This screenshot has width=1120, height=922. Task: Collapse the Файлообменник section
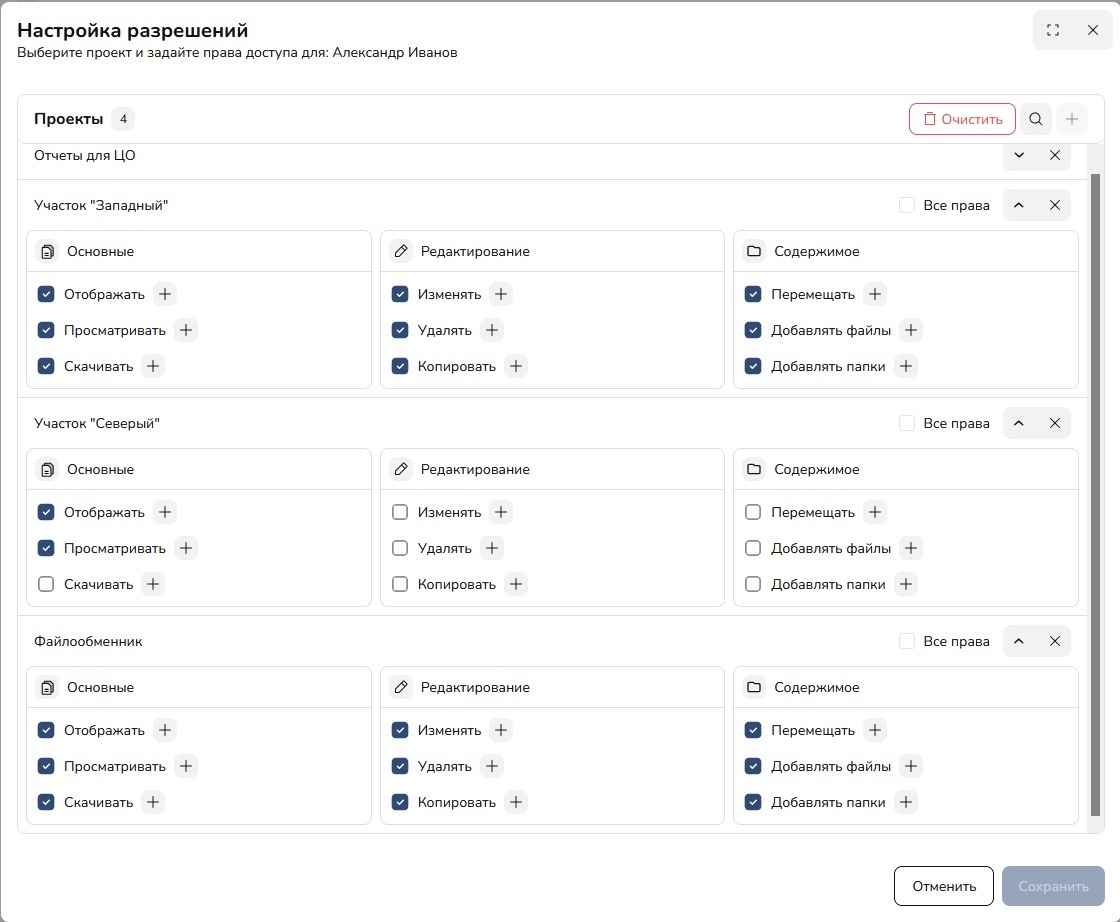(1019, 641)
